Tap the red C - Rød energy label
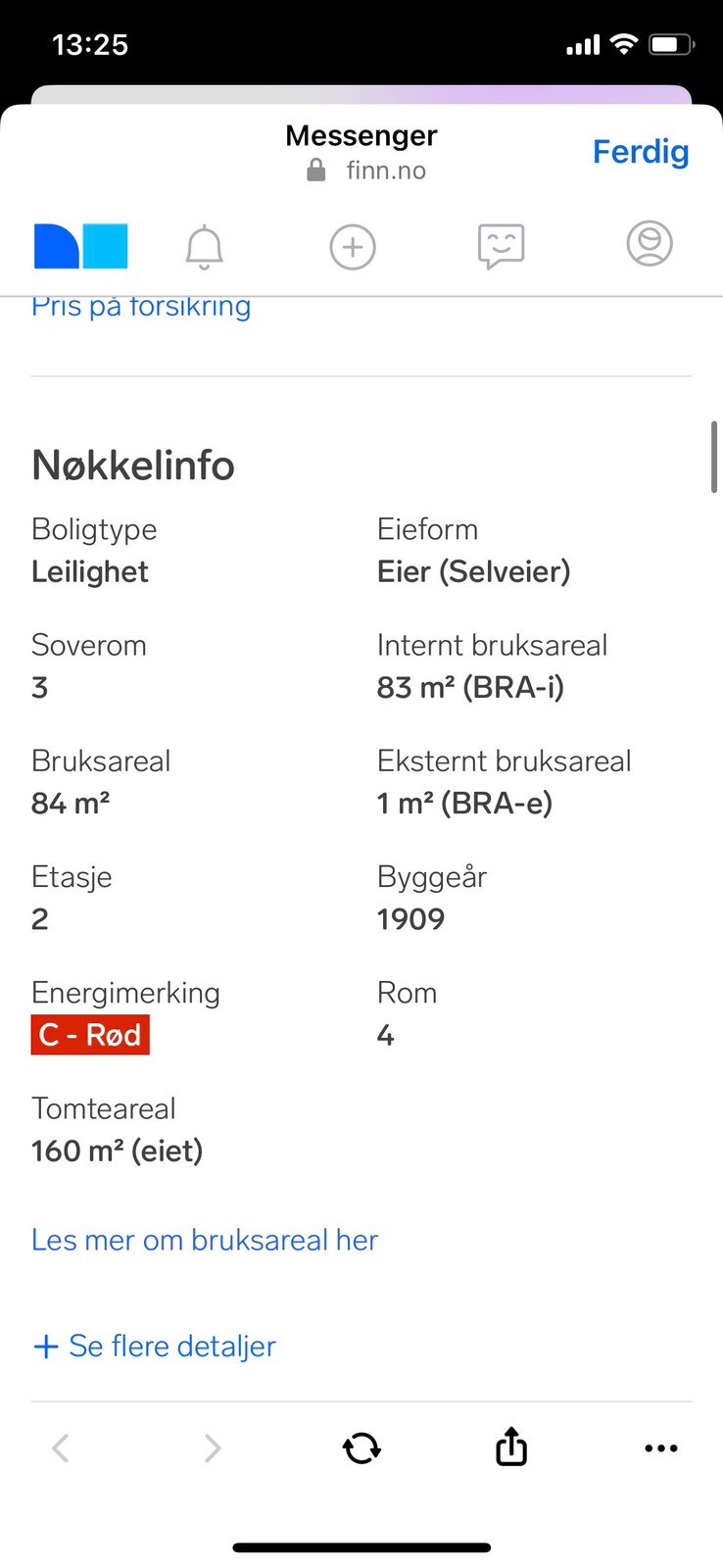The image size is (723, 1568). point(90,1035)
